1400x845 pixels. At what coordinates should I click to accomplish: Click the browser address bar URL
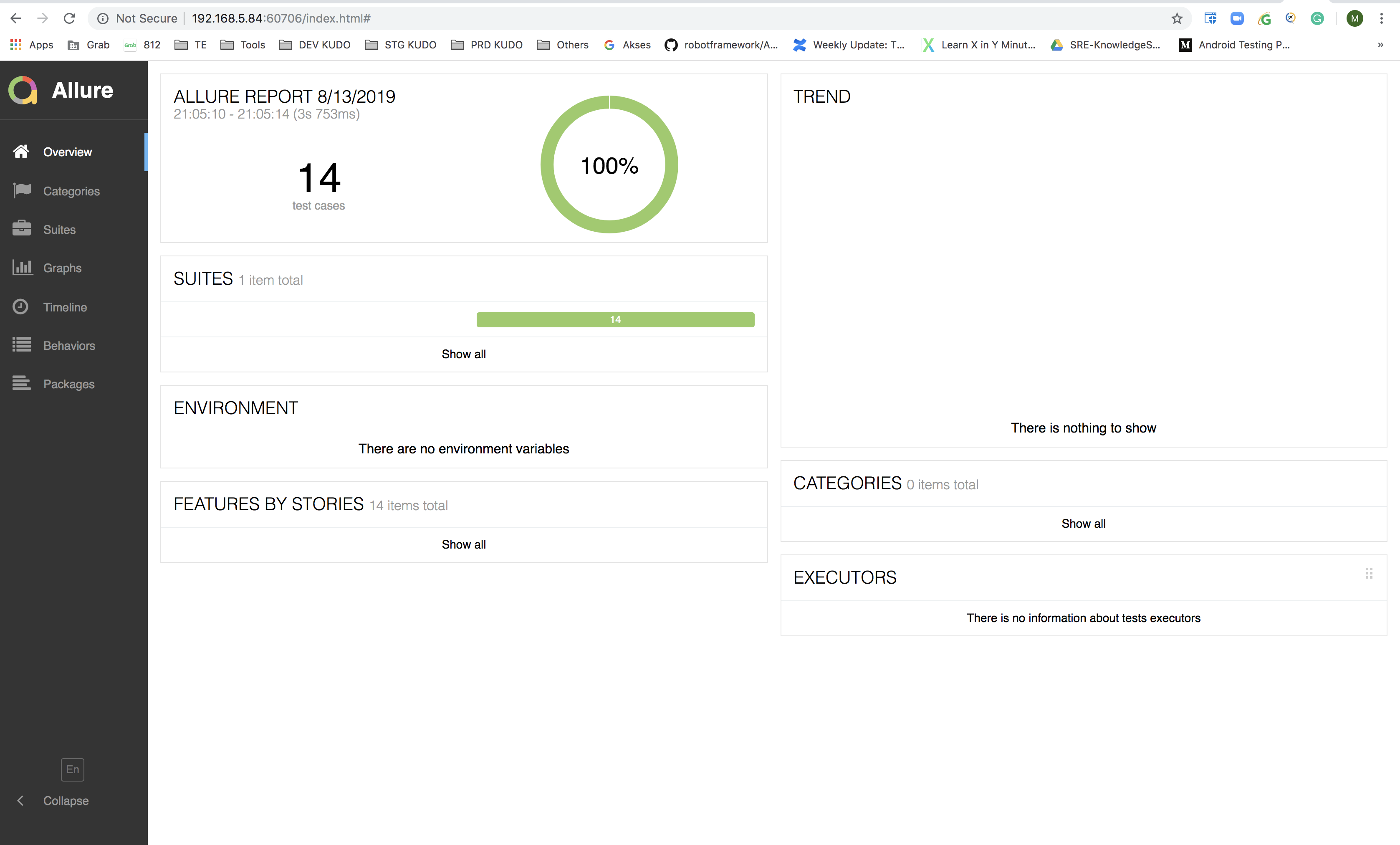pyautogui.click(x=281, y=19)
